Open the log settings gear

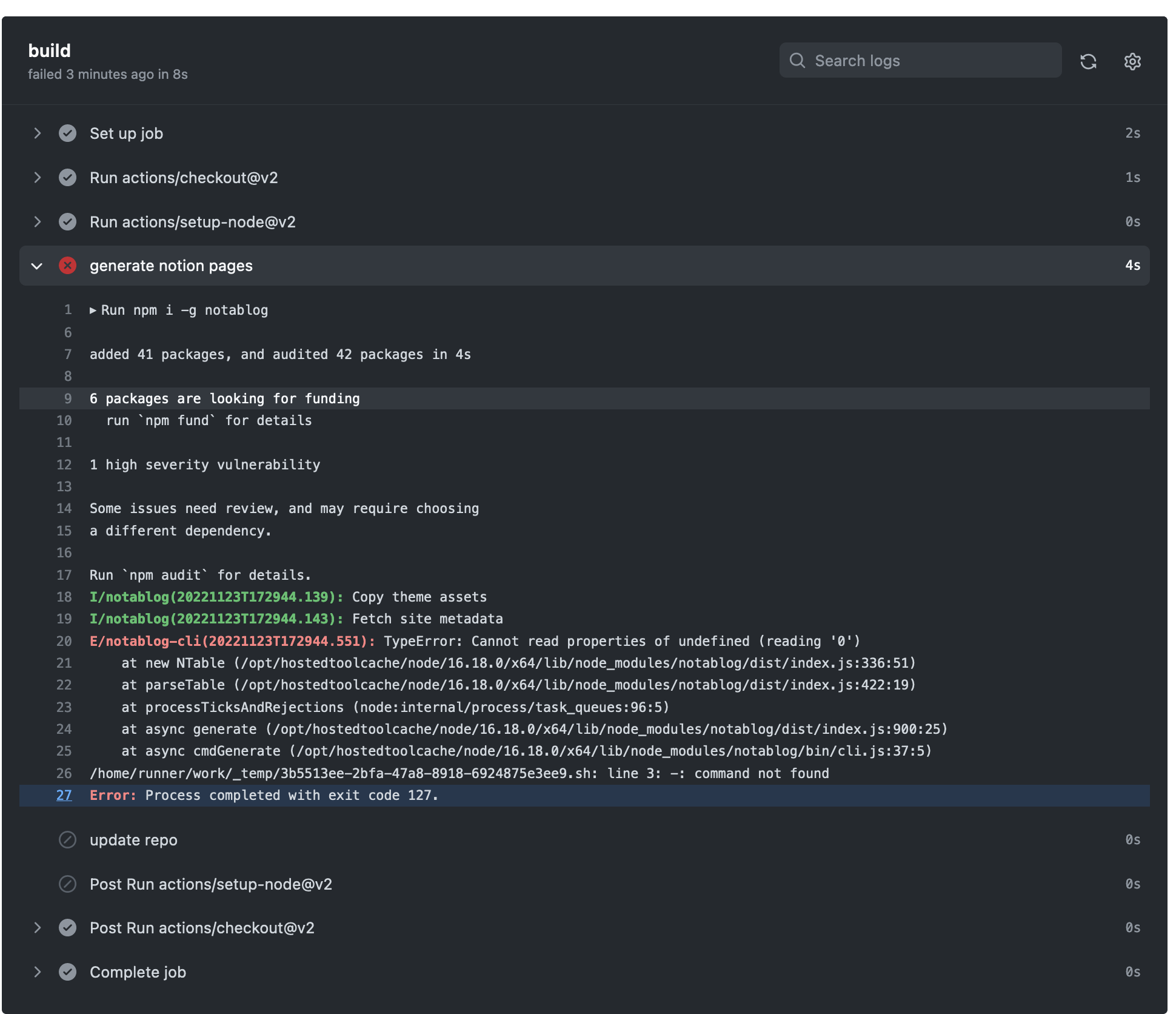tap(1132, 61)
